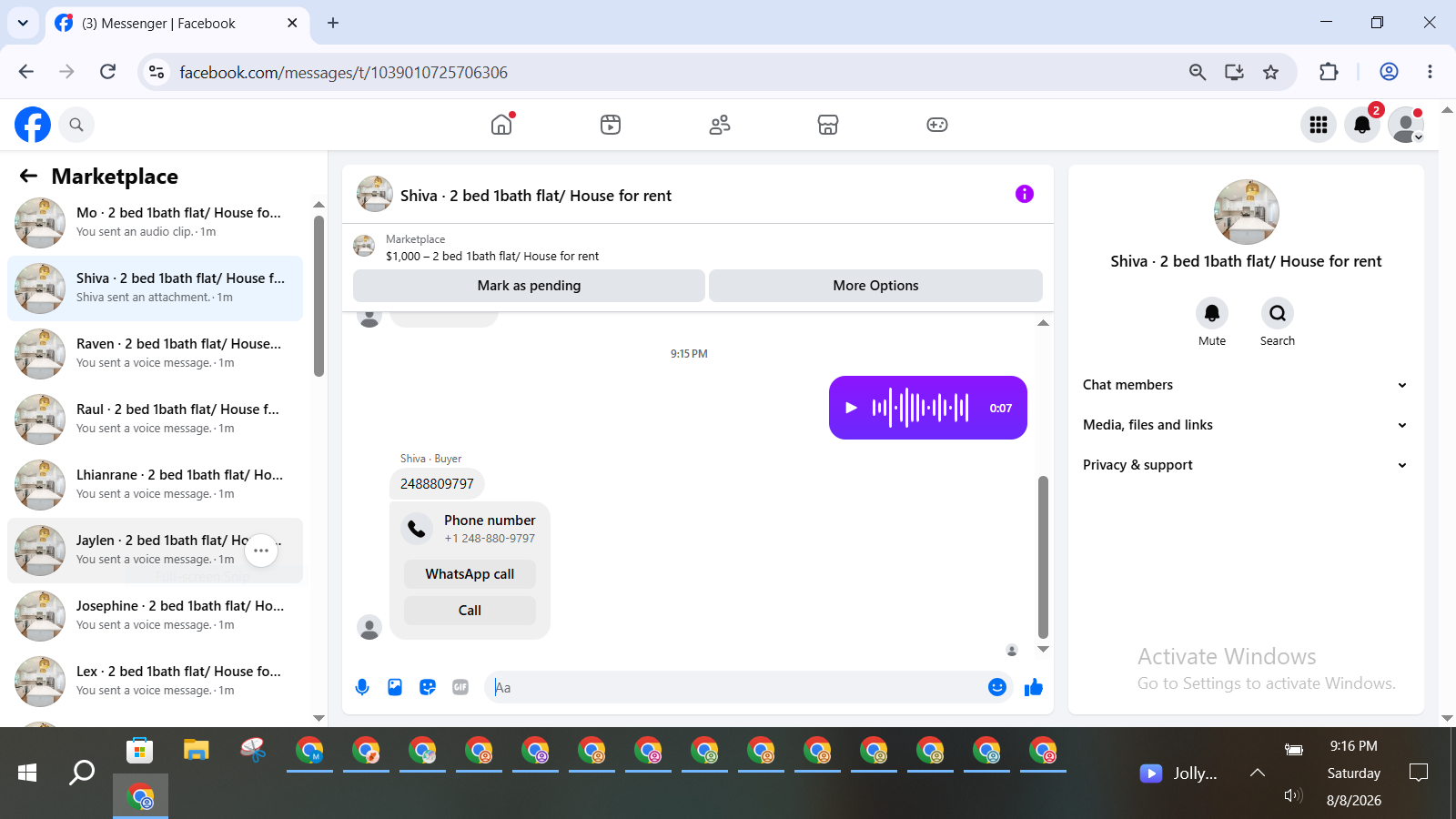Viewport: 1456px width, 819px height.
Task: Expand Chat members section
Action: coord(1246,385)
